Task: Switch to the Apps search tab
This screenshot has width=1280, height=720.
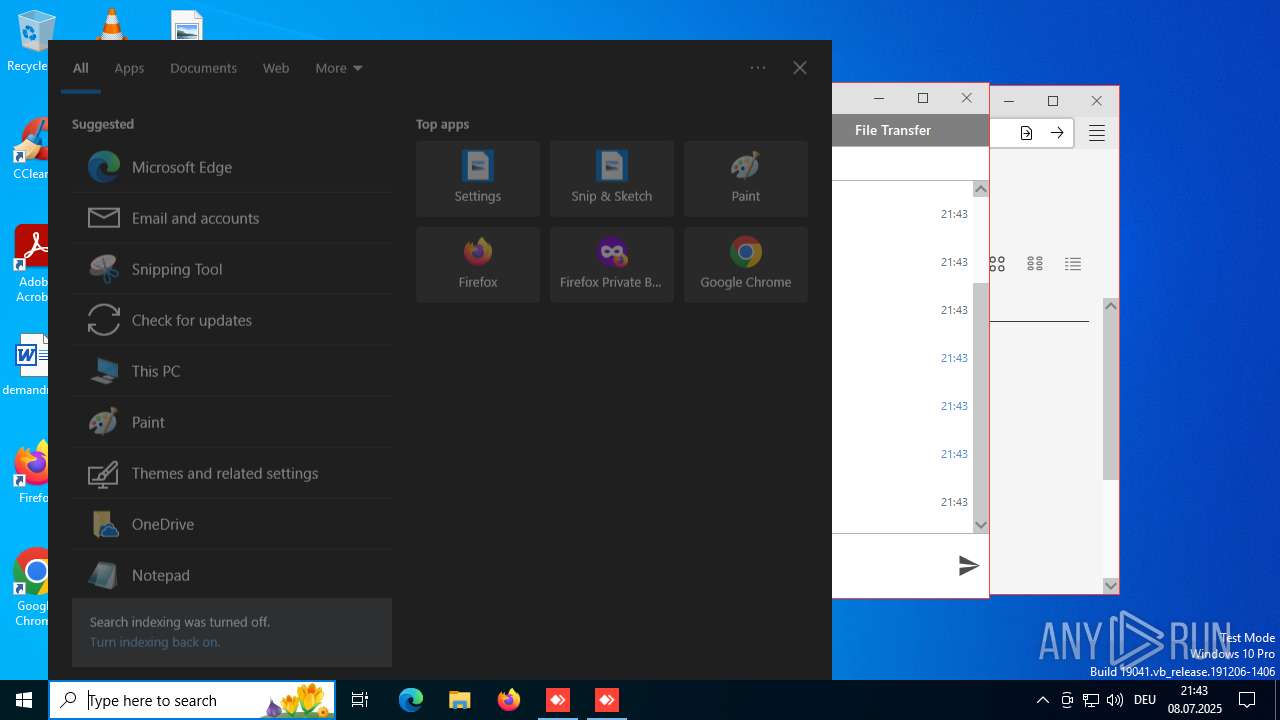Action: click(x=129, y=68)
